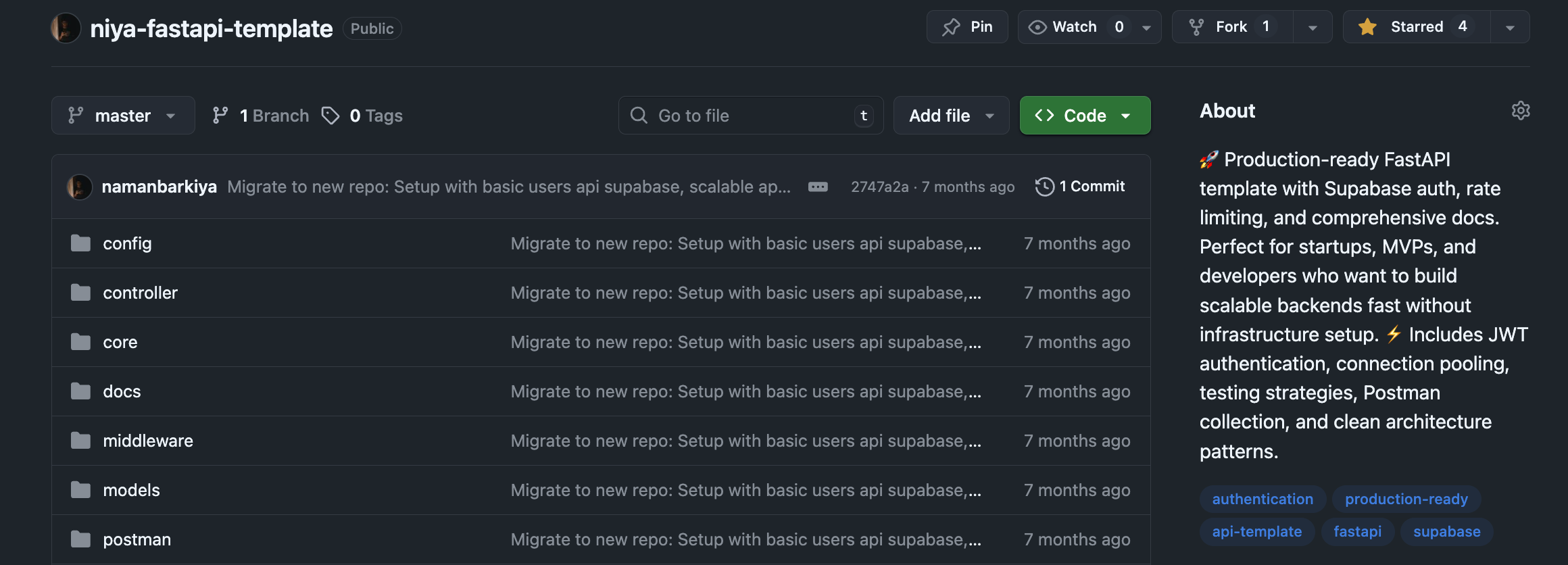Click the folder icon for core

[80, 342]
